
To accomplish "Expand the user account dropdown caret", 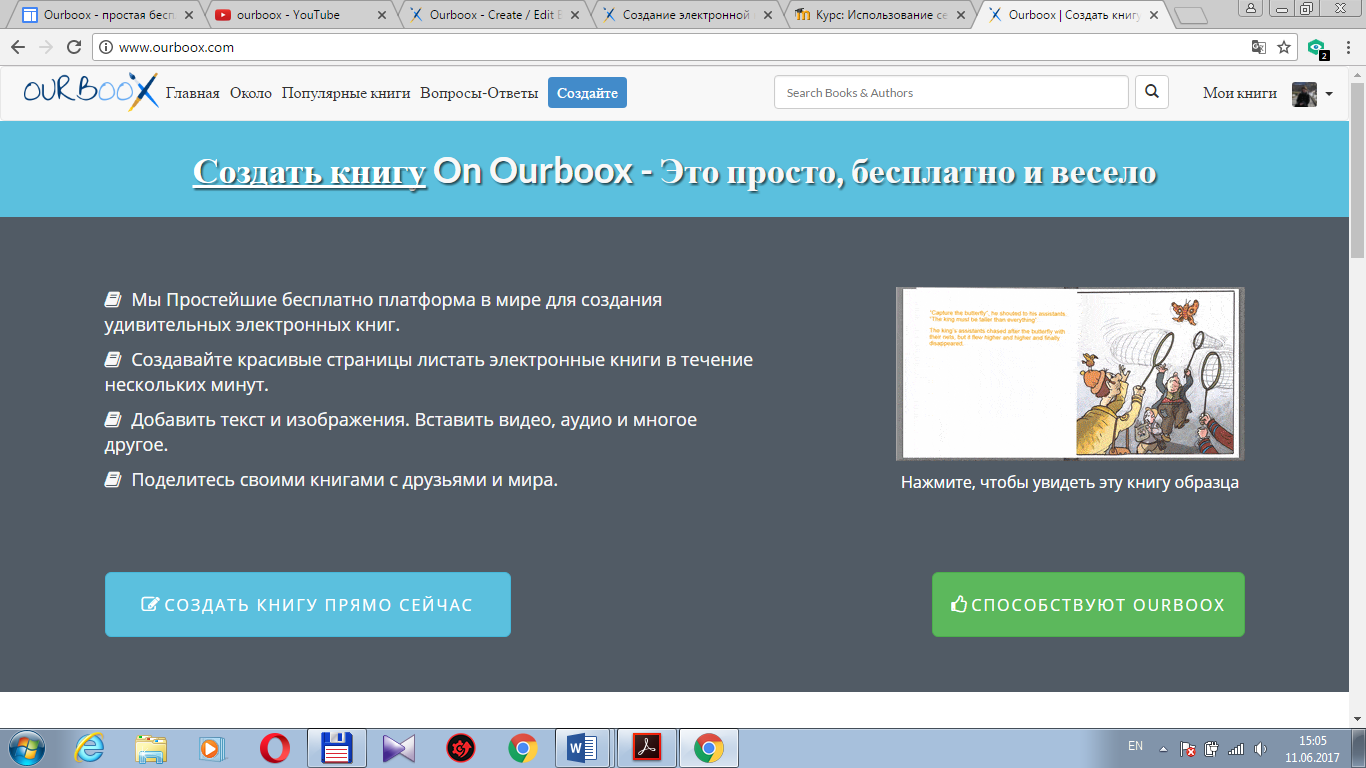I will [1329, 94].
